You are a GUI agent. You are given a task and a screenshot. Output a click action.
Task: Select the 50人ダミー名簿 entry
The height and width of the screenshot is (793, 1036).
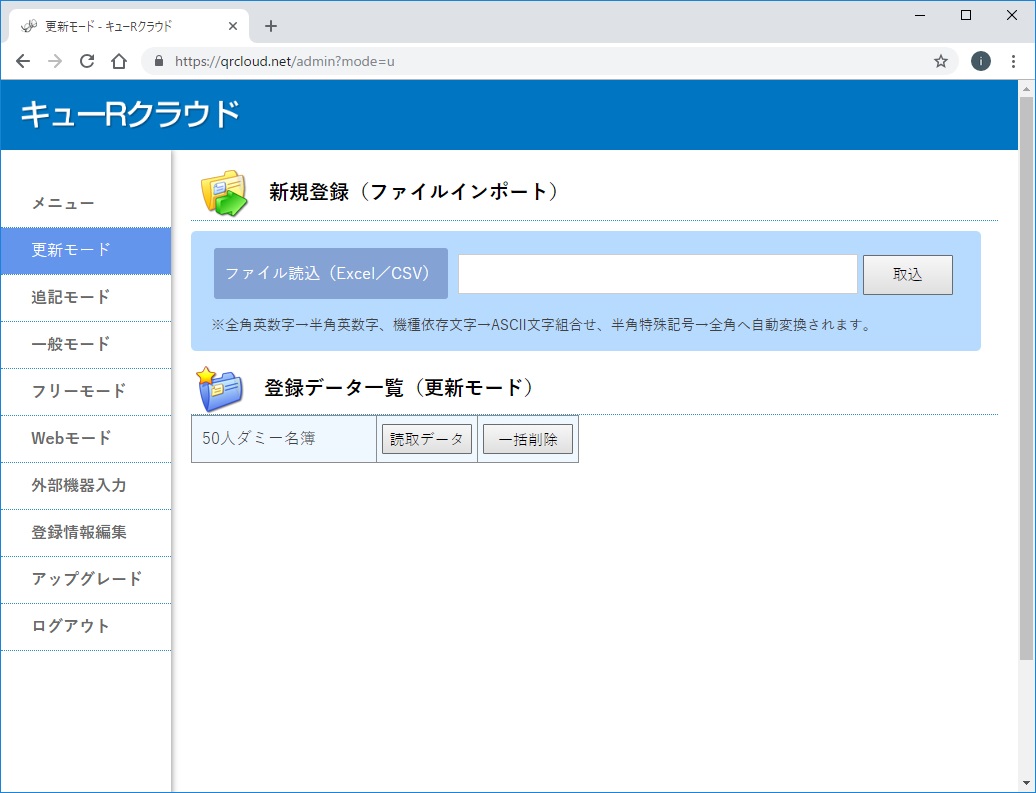[x=284, y=439]
